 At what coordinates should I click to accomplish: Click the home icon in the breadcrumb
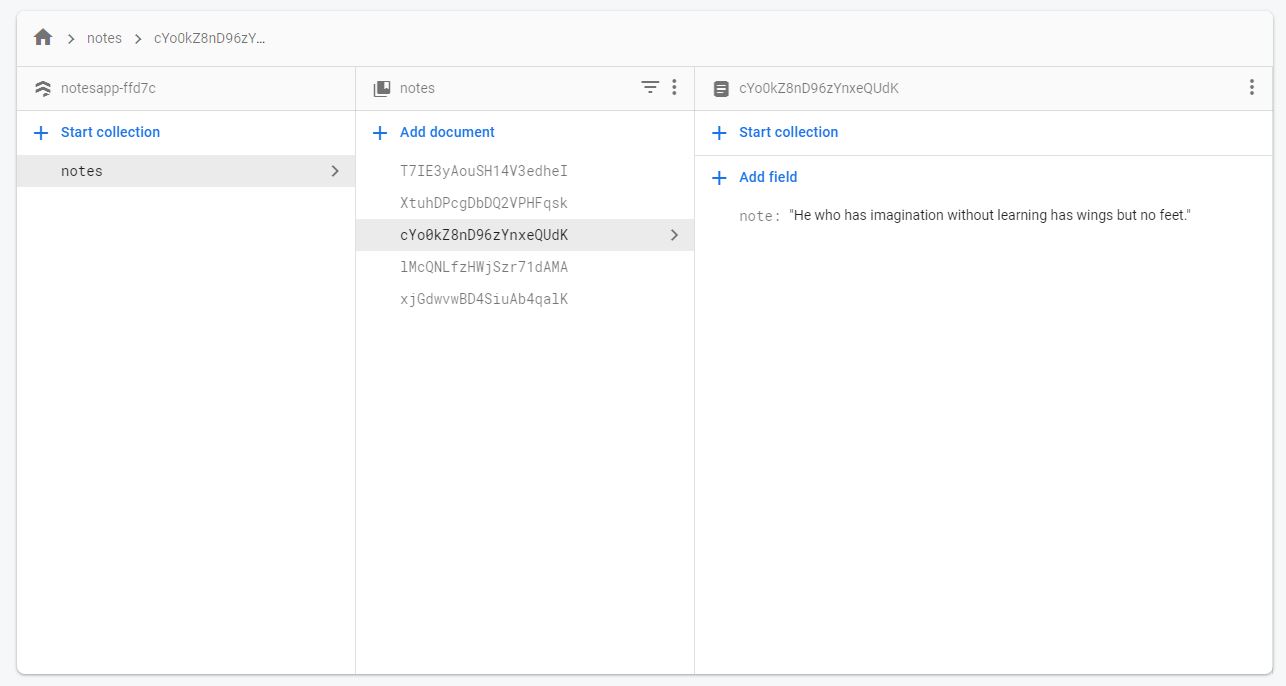pyautogui.click(x=42, y=38)
